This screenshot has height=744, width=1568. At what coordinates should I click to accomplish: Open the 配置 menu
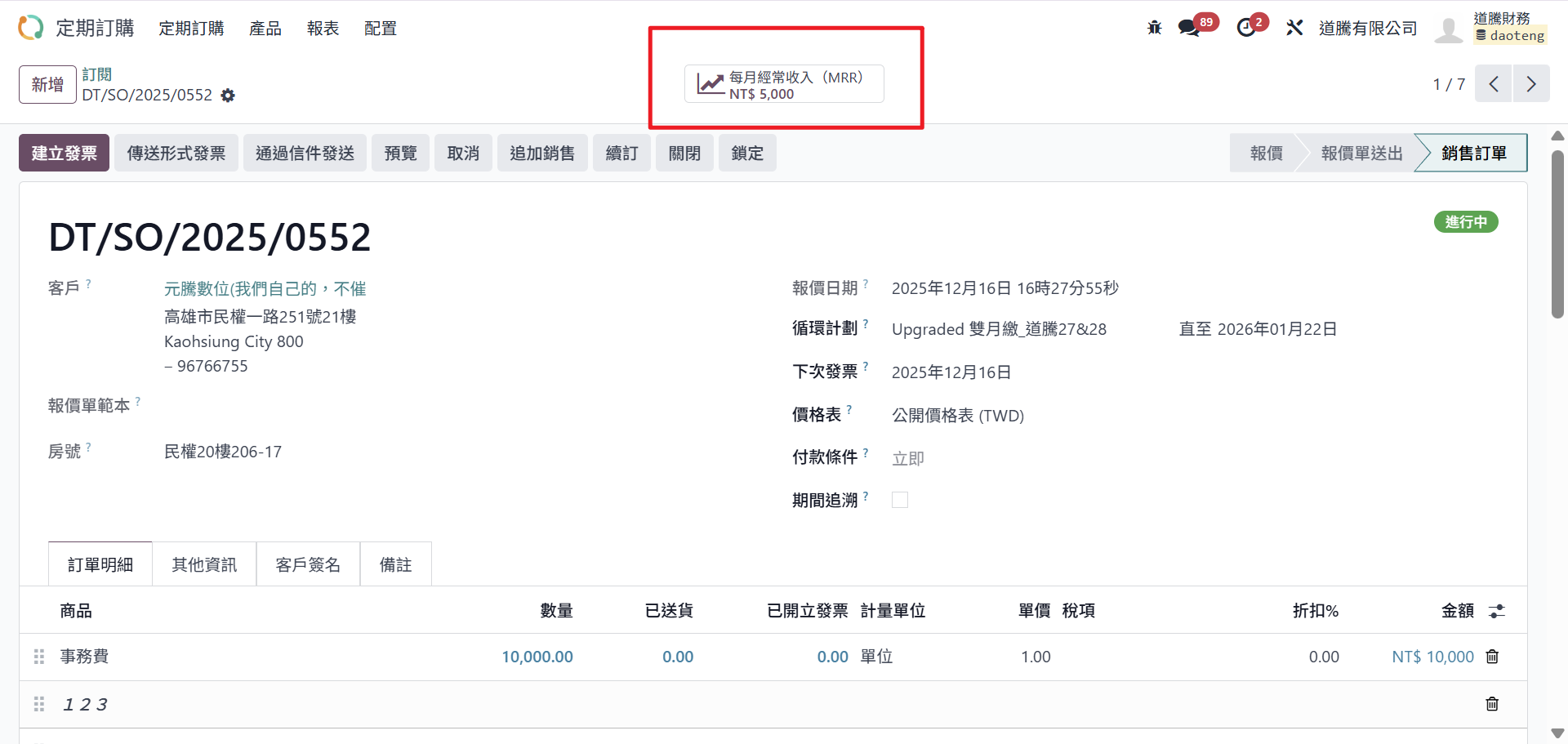pos(380,29)
